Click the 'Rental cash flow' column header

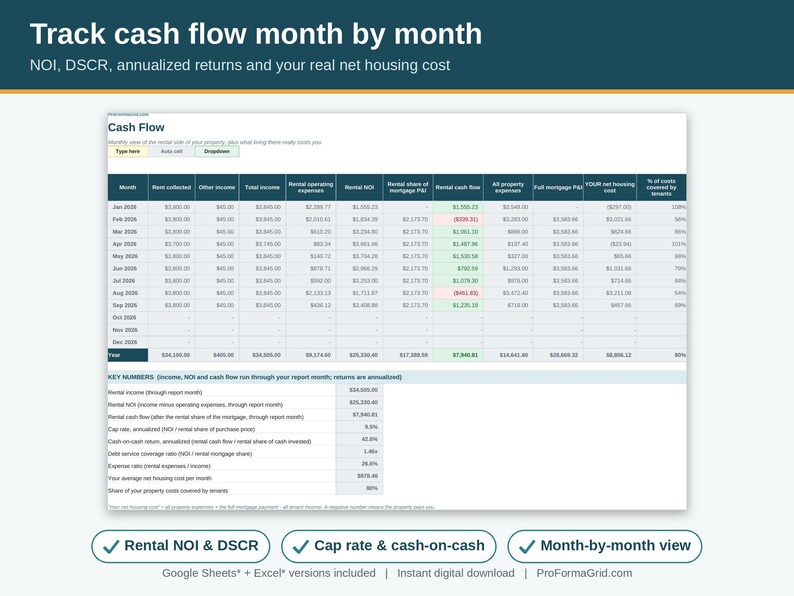458,187
